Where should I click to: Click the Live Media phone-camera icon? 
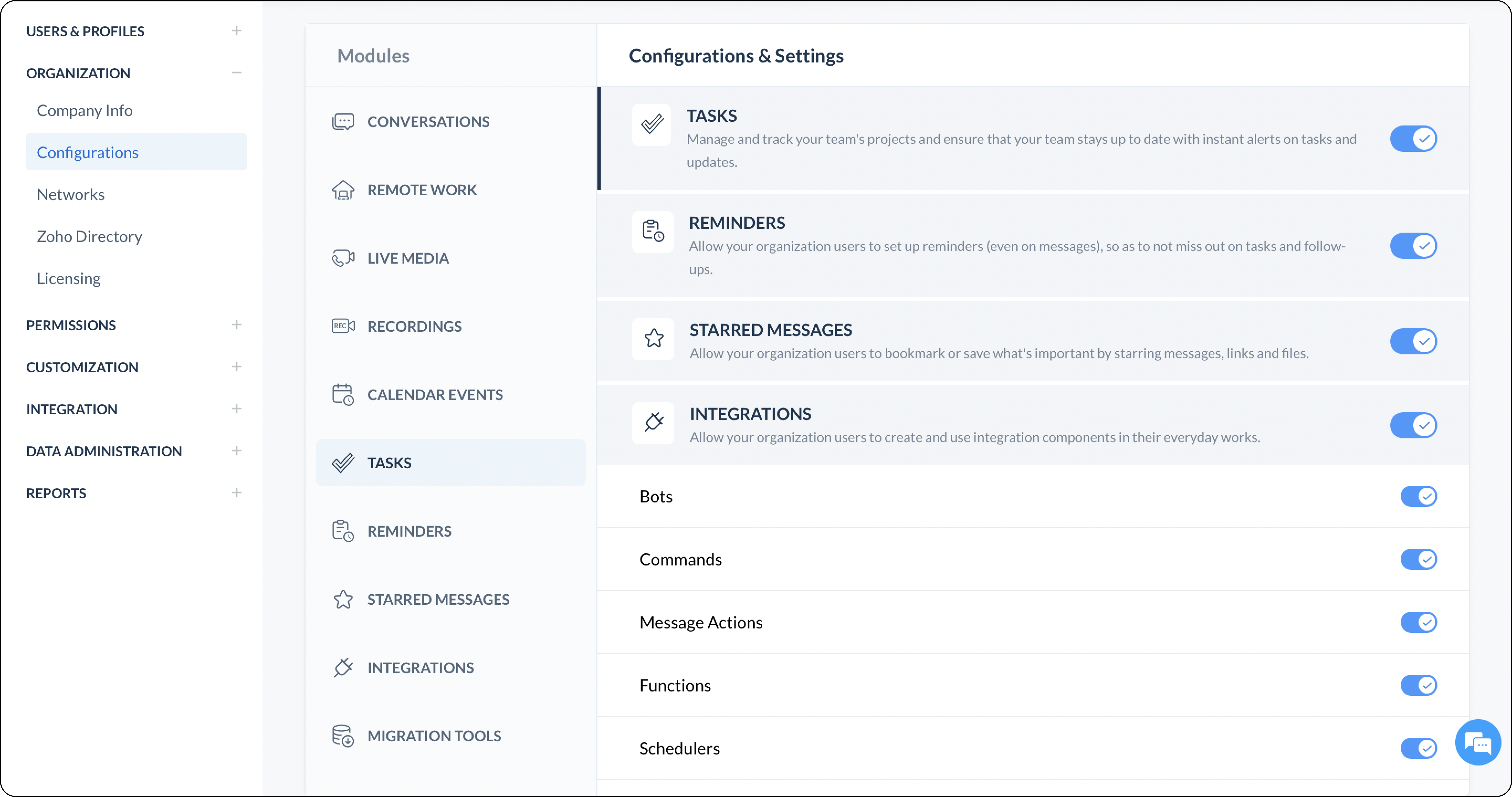(343, 258)
